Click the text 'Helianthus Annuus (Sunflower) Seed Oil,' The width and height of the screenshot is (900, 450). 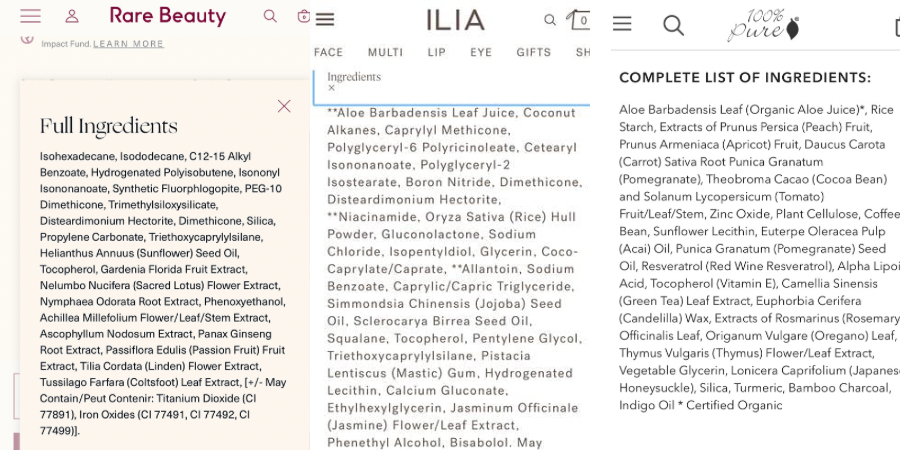pyautogui.click(x=139, y=253)
